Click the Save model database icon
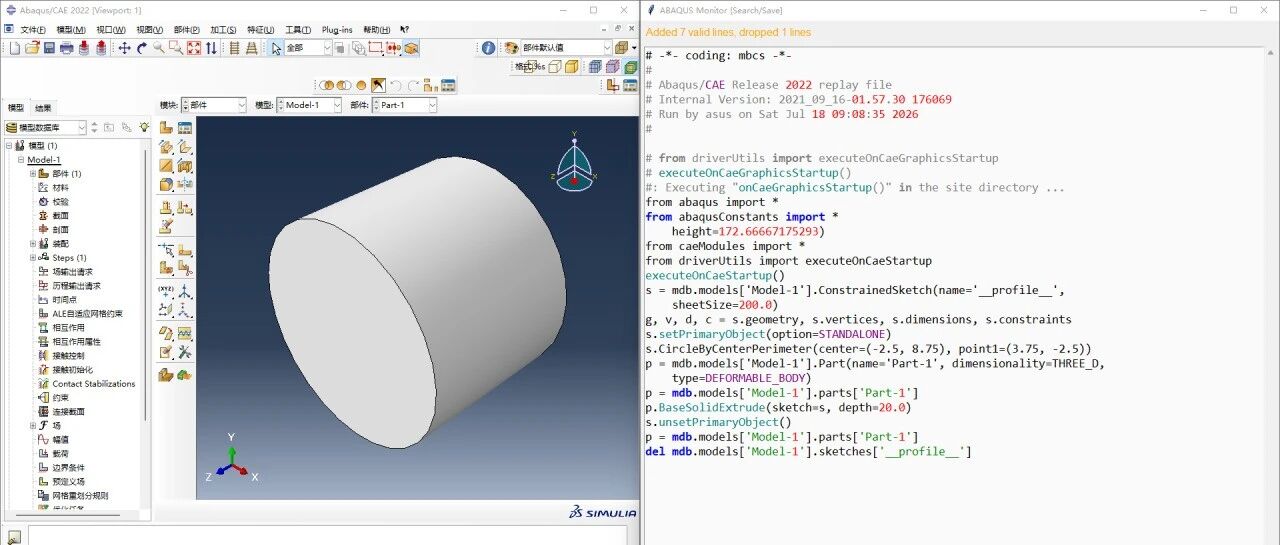This screenshot has height=545, width=1280. tap(48, 48)
